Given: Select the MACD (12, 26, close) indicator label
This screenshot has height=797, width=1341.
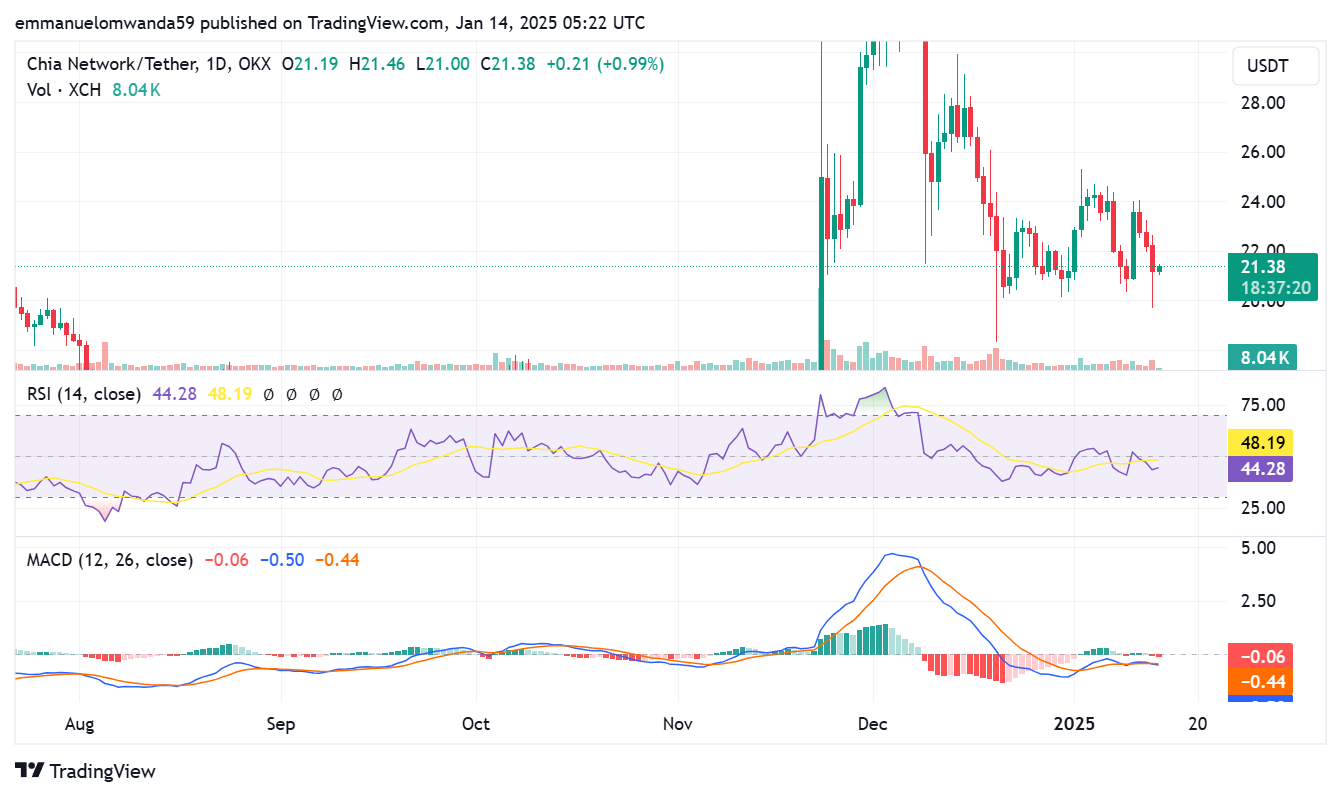Looking at the screenshot, I should pyautogui.click(x=109, y=560).
